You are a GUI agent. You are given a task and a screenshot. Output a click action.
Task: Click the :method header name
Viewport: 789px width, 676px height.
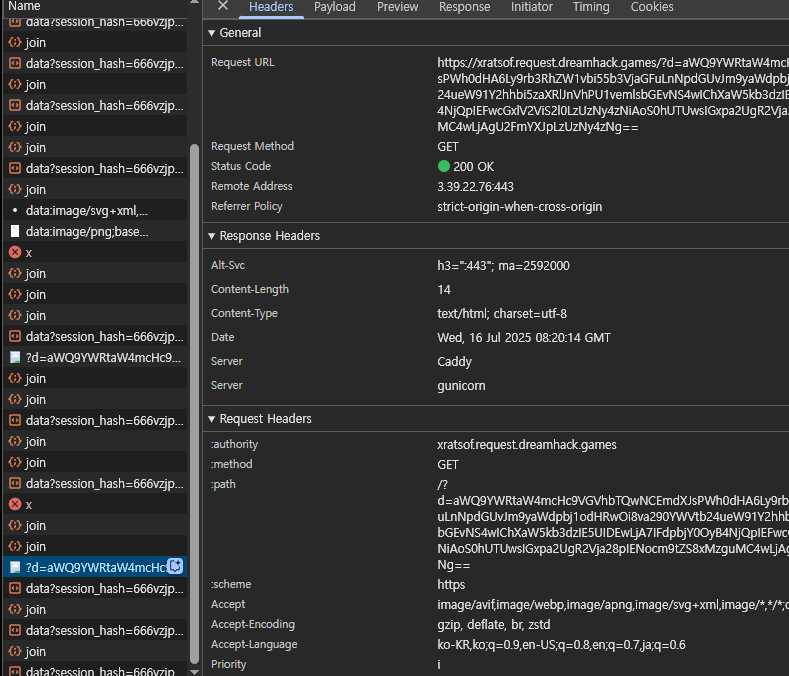[231, 465]
